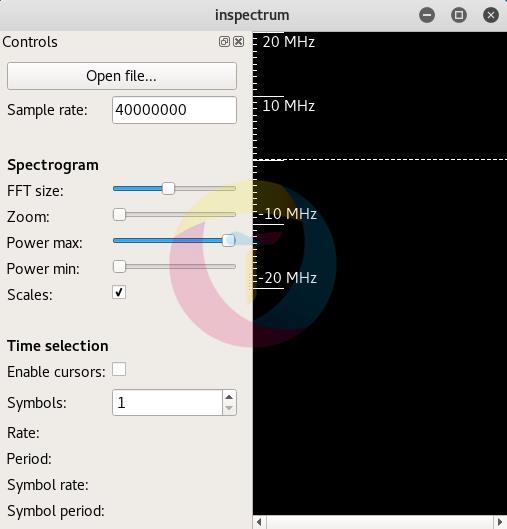This screenshot has width=507, height=529.
Task: Uncheck the Scales checkbox
Action: pos(119,292)
